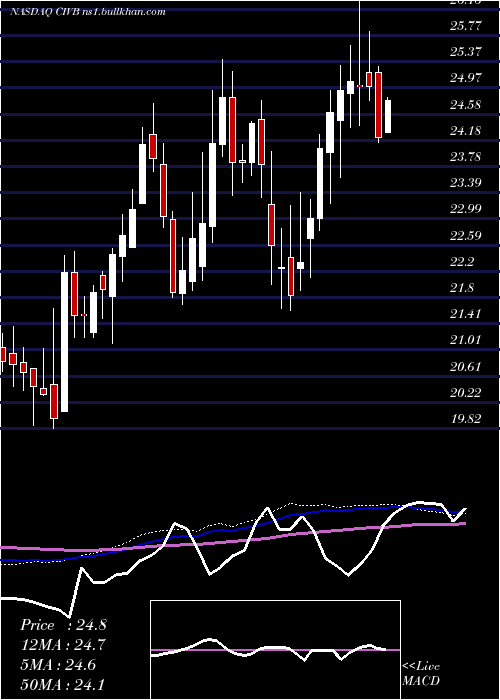Click the <<Live MACD label

[421, 674]
